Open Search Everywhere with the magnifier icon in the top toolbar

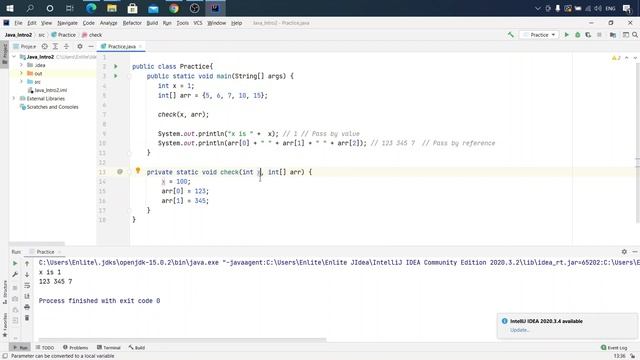[x=635, y=35]
